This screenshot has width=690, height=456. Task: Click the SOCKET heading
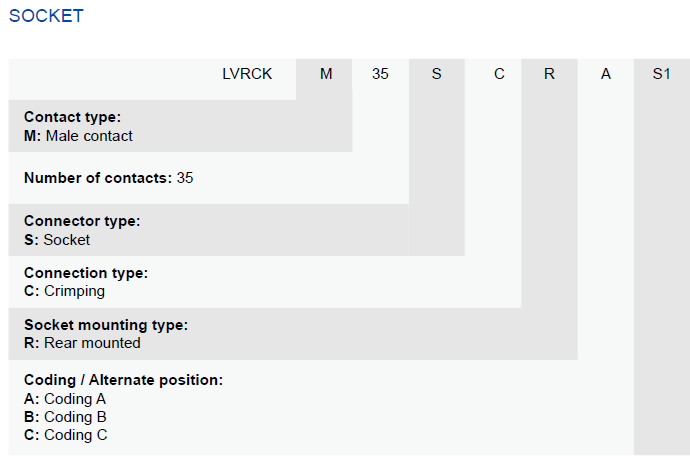(46, 16)
